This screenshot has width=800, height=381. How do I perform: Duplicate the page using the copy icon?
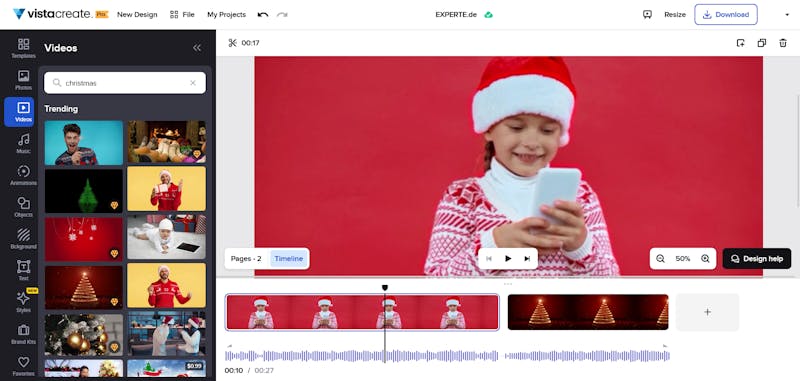point(761,43)
